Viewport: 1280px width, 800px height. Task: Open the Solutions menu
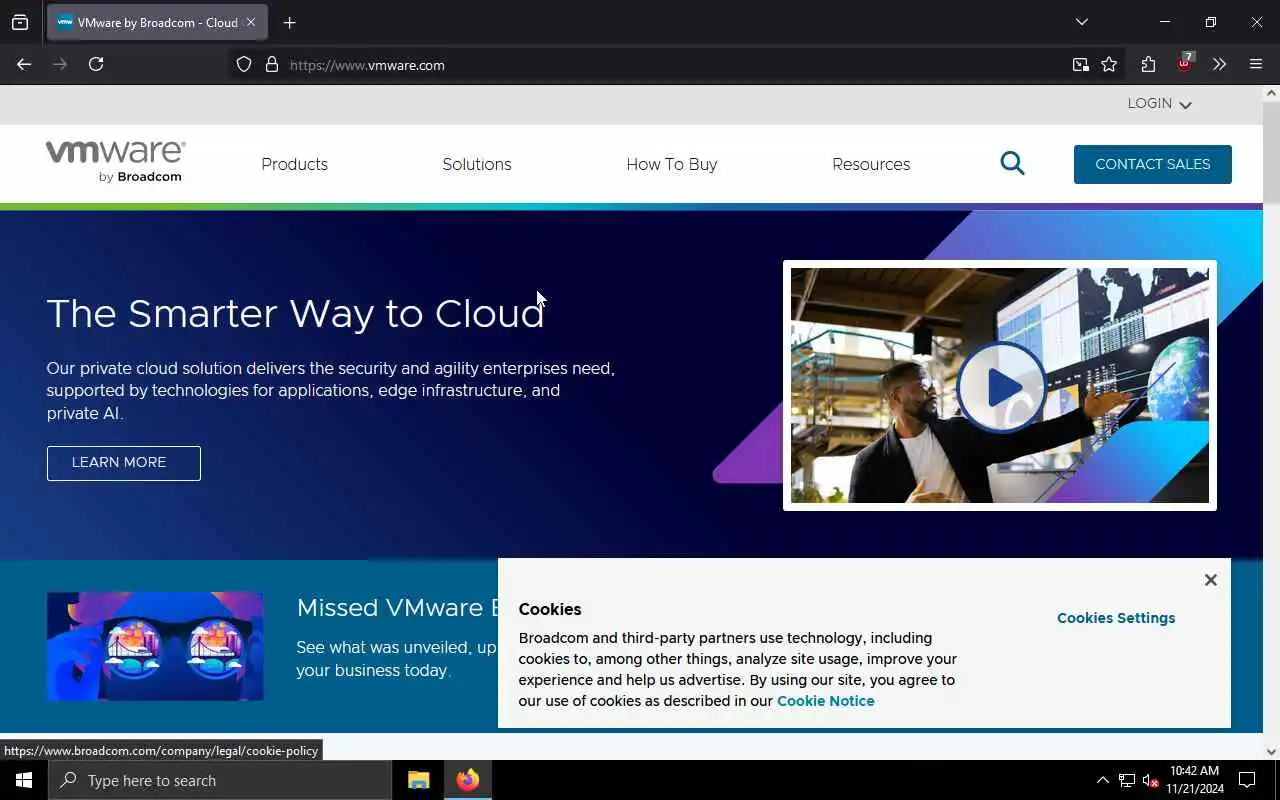coord(477,164)
